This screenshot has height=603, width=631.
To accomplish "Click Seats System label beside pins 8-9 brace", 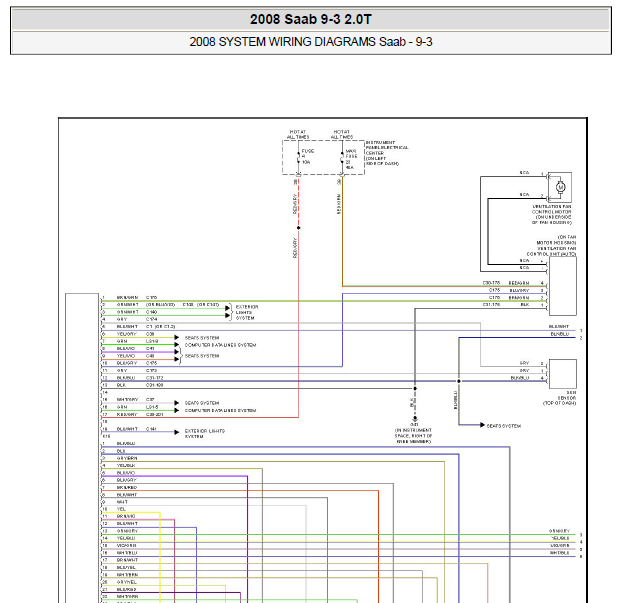I will (x=202, y=356).
